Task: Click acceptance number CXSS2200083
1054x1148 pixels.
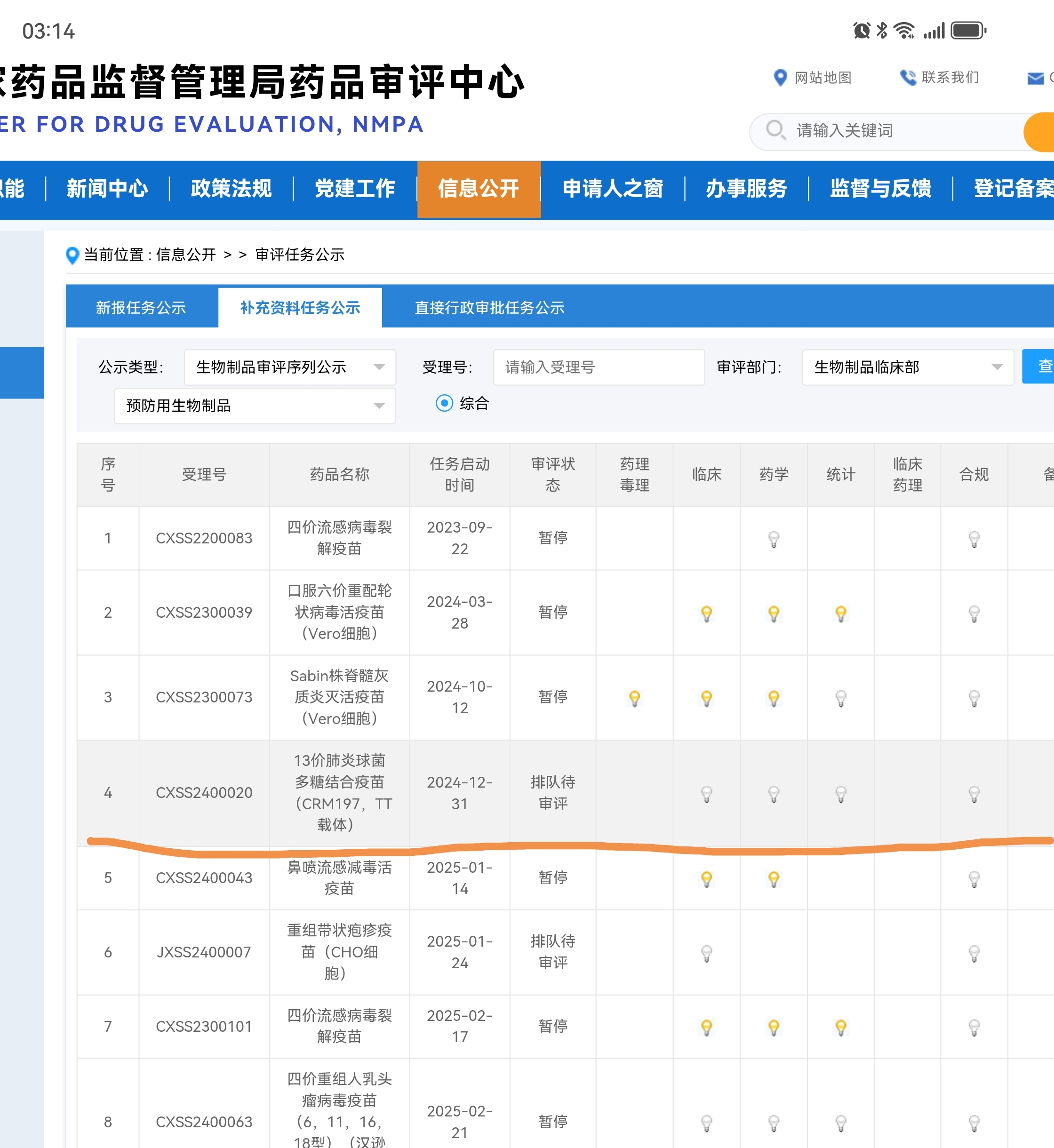Action: point(204,538)
